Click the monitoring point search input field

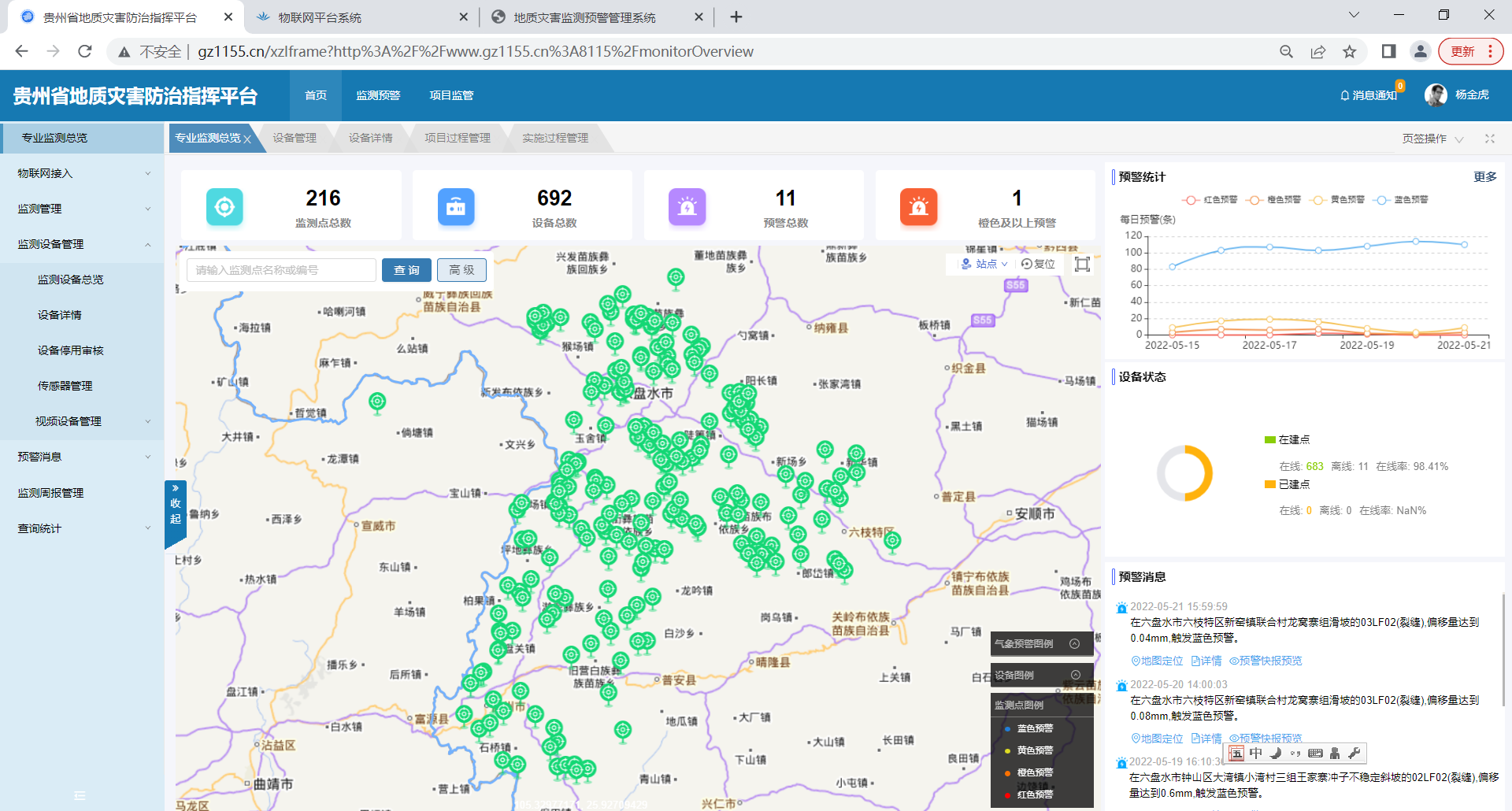[281, 270]
